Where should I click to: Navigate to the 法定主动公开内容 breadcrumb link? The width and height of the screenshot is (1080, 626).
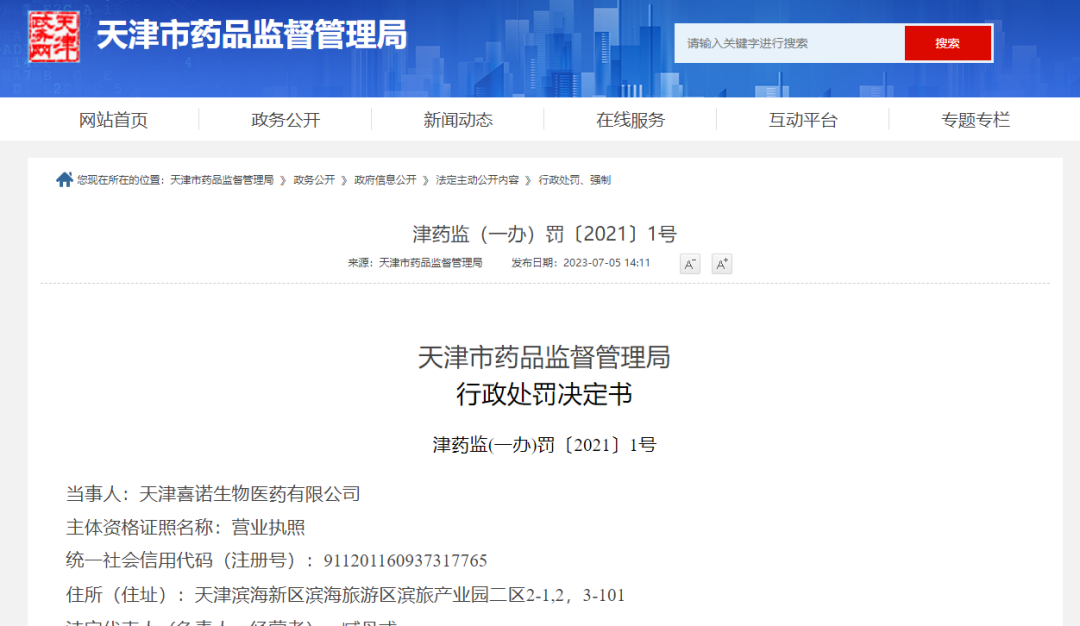point(477,180)
